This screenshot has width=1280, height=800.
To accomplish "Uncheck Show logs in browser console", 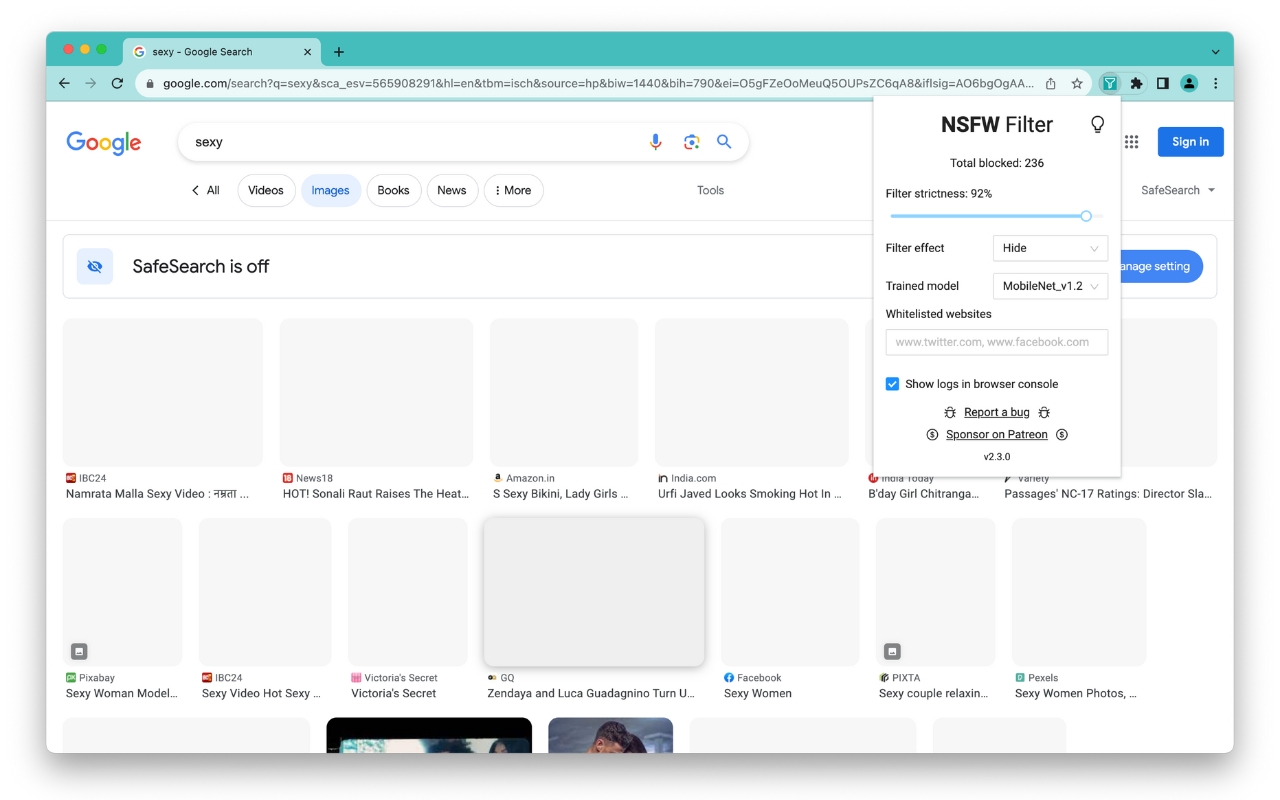I will click(x=892, y=384).
